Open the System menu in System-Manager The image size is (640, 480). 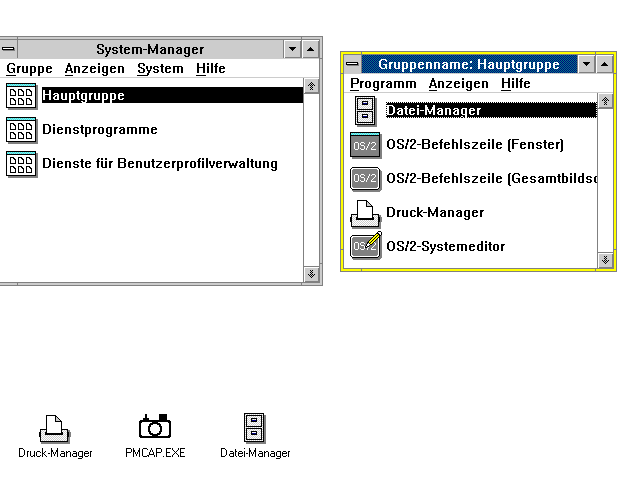(160, 69)
